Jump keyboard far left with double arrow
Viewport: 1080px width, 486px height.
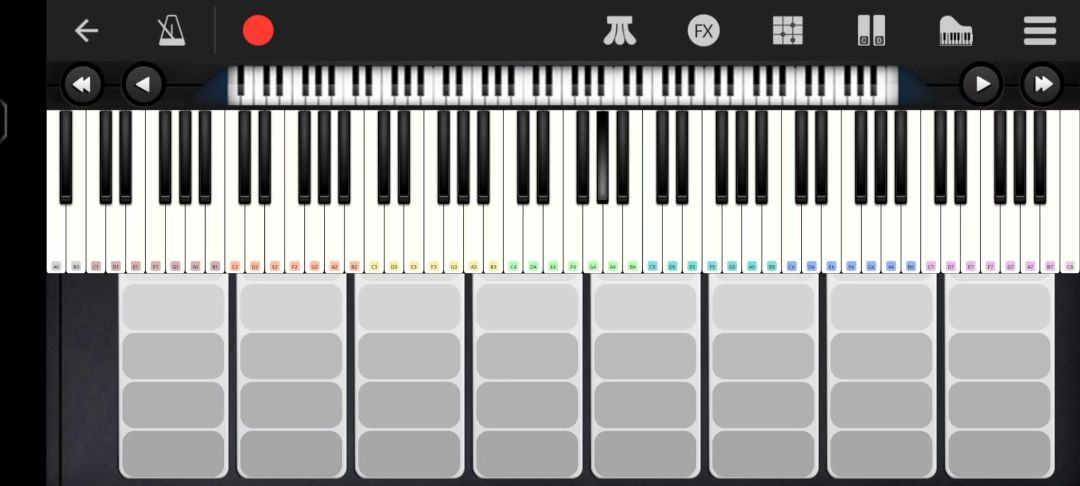click(83, 85)
